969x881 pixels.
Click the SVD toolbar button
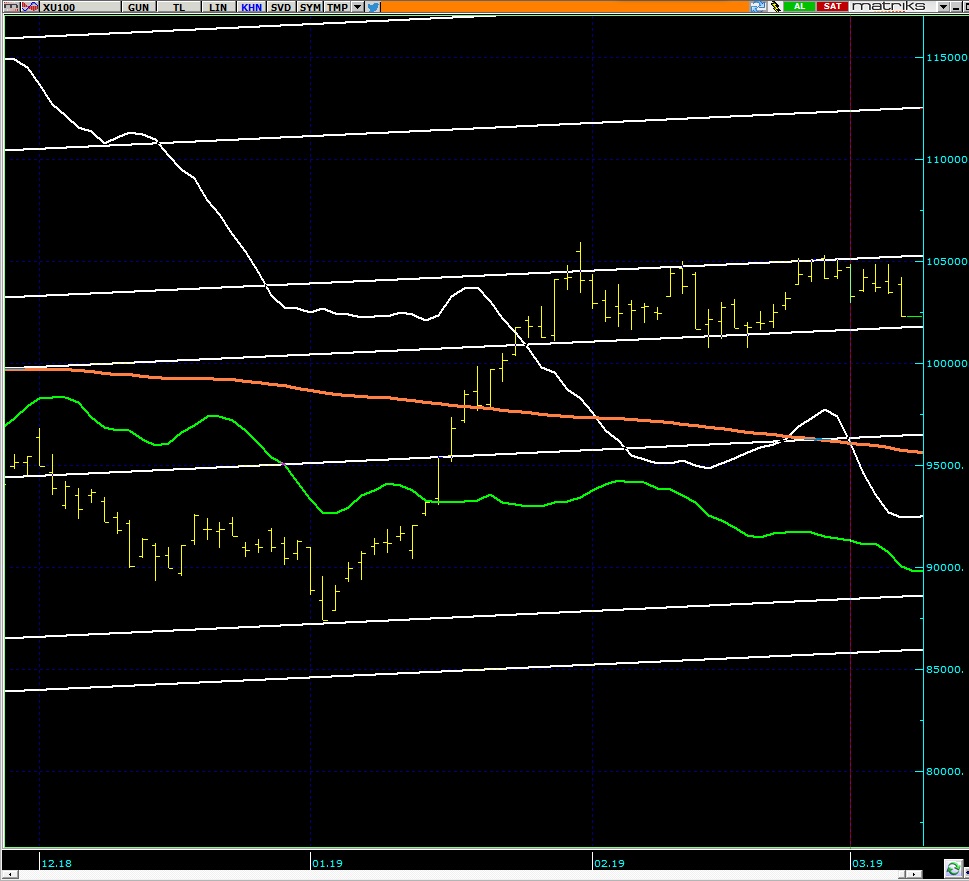point(281,7)
